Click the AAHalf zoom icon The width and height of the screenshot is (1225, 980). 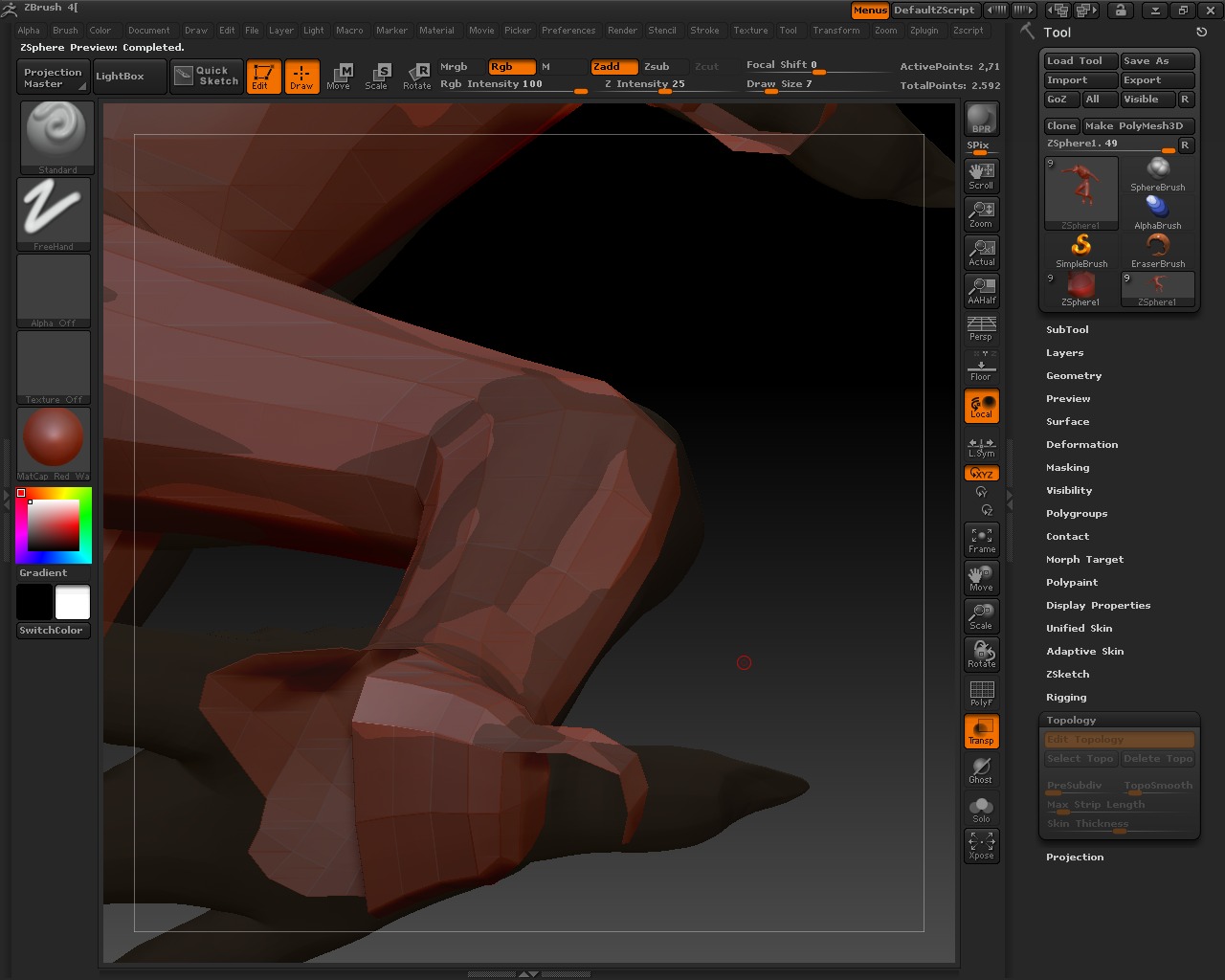click(x=981, y=290)
